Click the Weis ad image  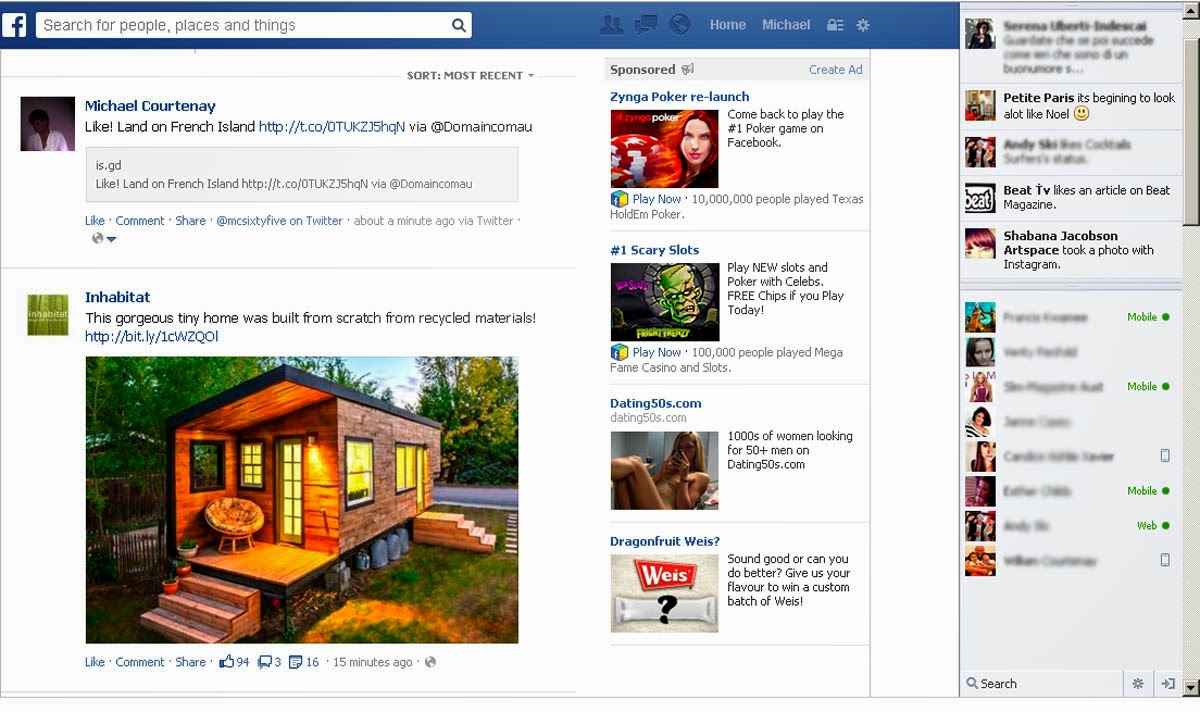(664, 593)
